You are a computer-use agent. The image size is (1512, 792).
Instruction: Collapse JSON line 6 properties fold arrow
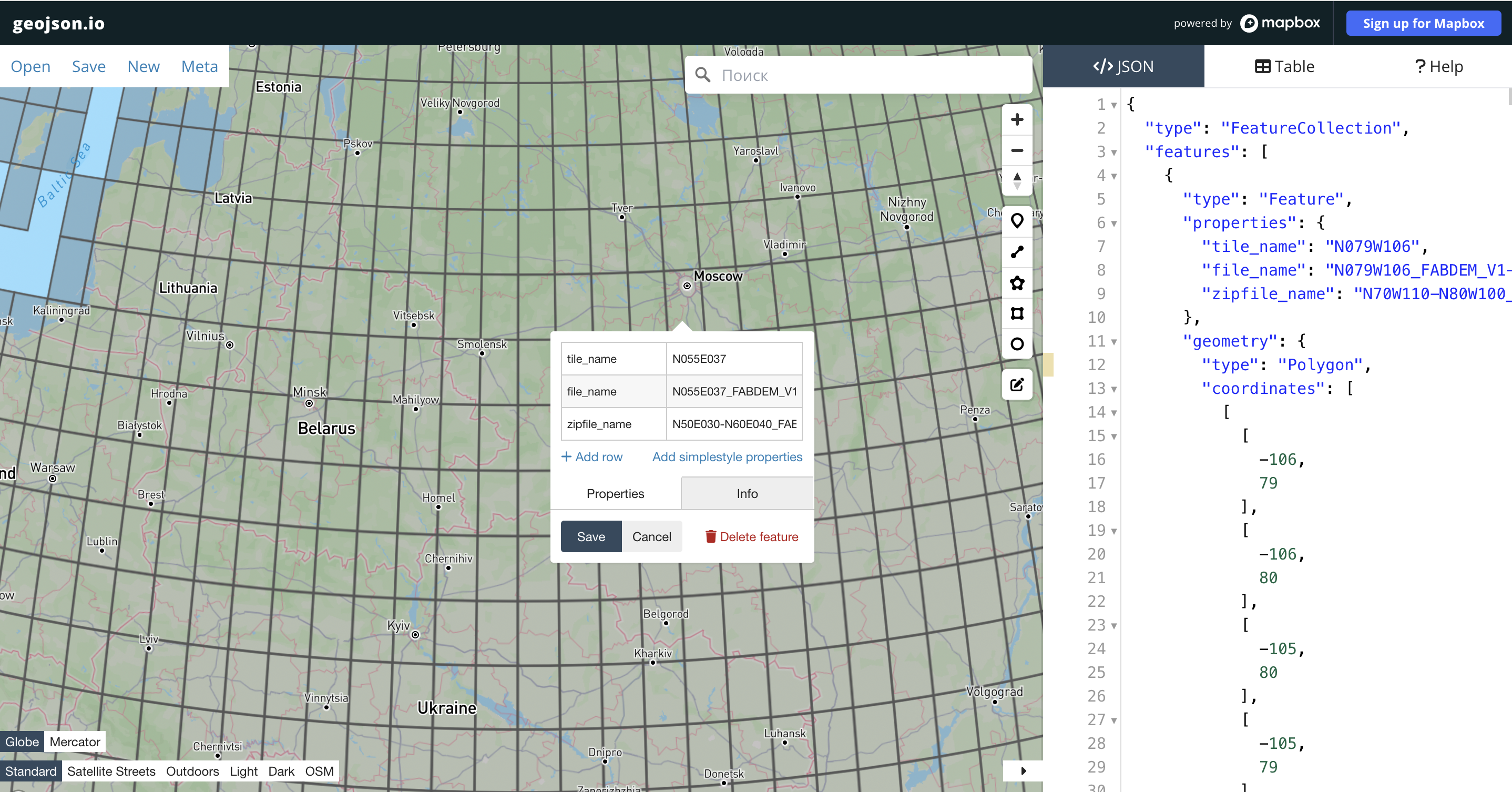(x=1113, y=224)
